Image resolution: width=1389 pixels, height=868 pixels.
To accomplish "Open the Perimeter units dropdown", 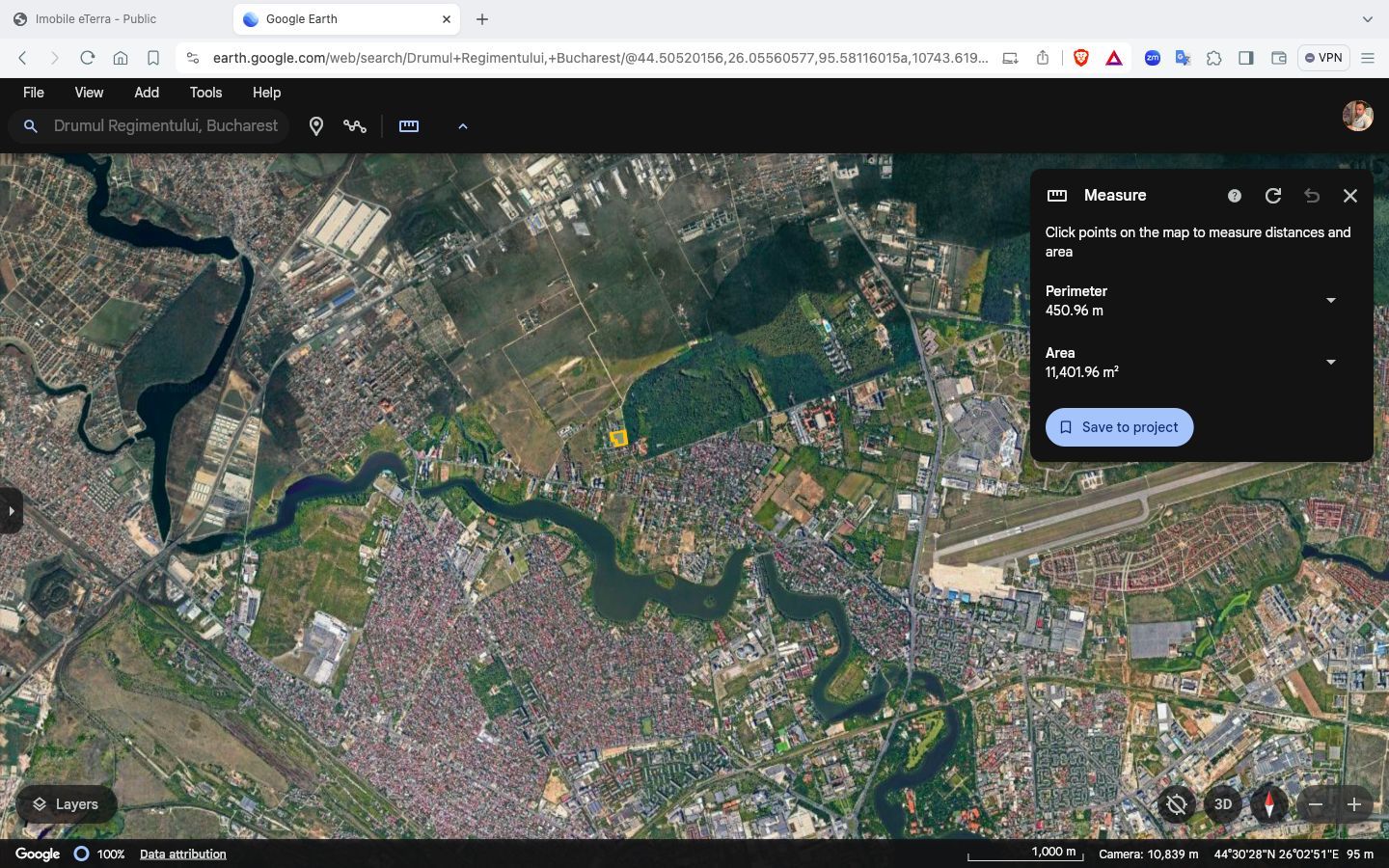I will click(1330, 301).
